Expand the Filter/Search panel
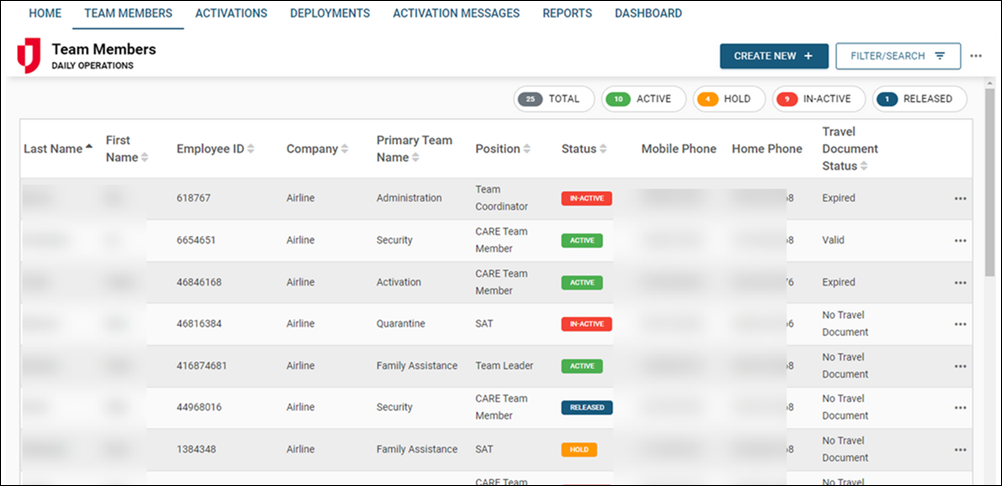Image resolution: width=1002 pixels, height=486 pixels. point(897,56)
